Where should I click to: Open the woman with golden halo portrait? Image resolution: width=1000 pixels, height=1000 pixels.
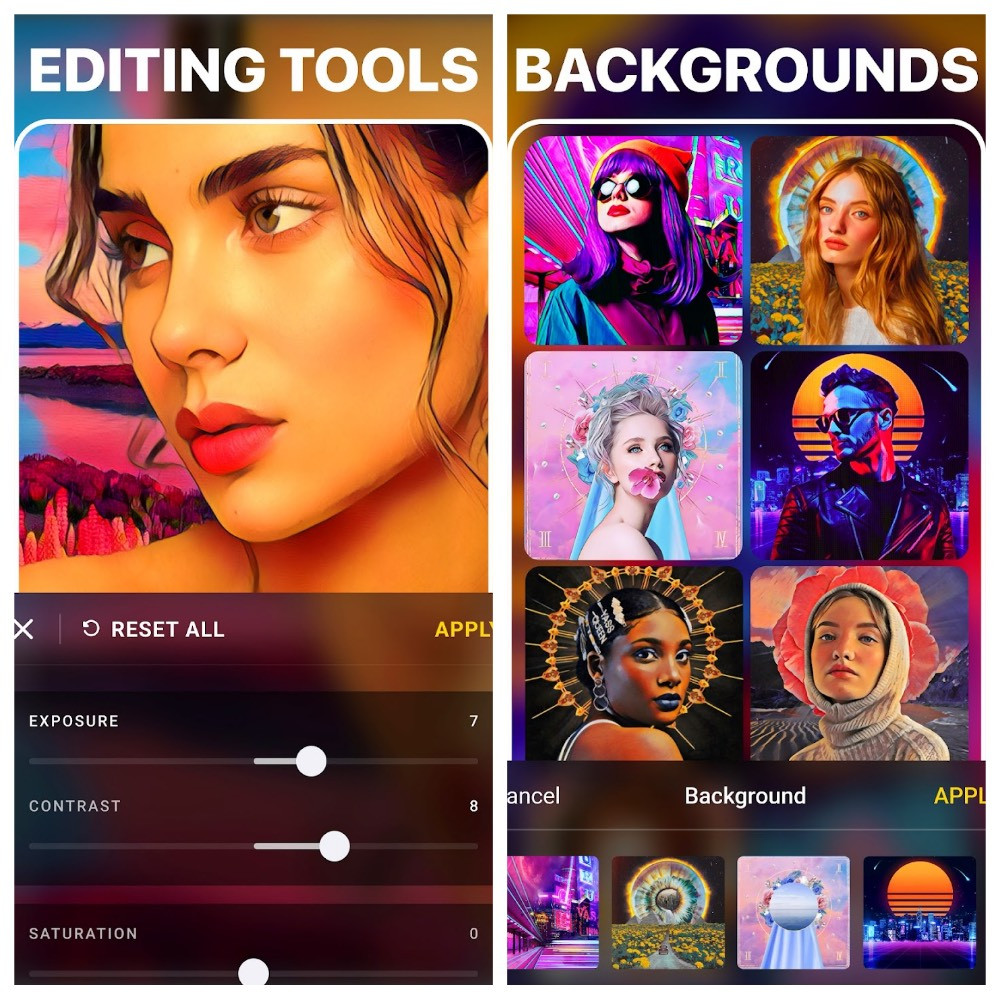(633, 663)
